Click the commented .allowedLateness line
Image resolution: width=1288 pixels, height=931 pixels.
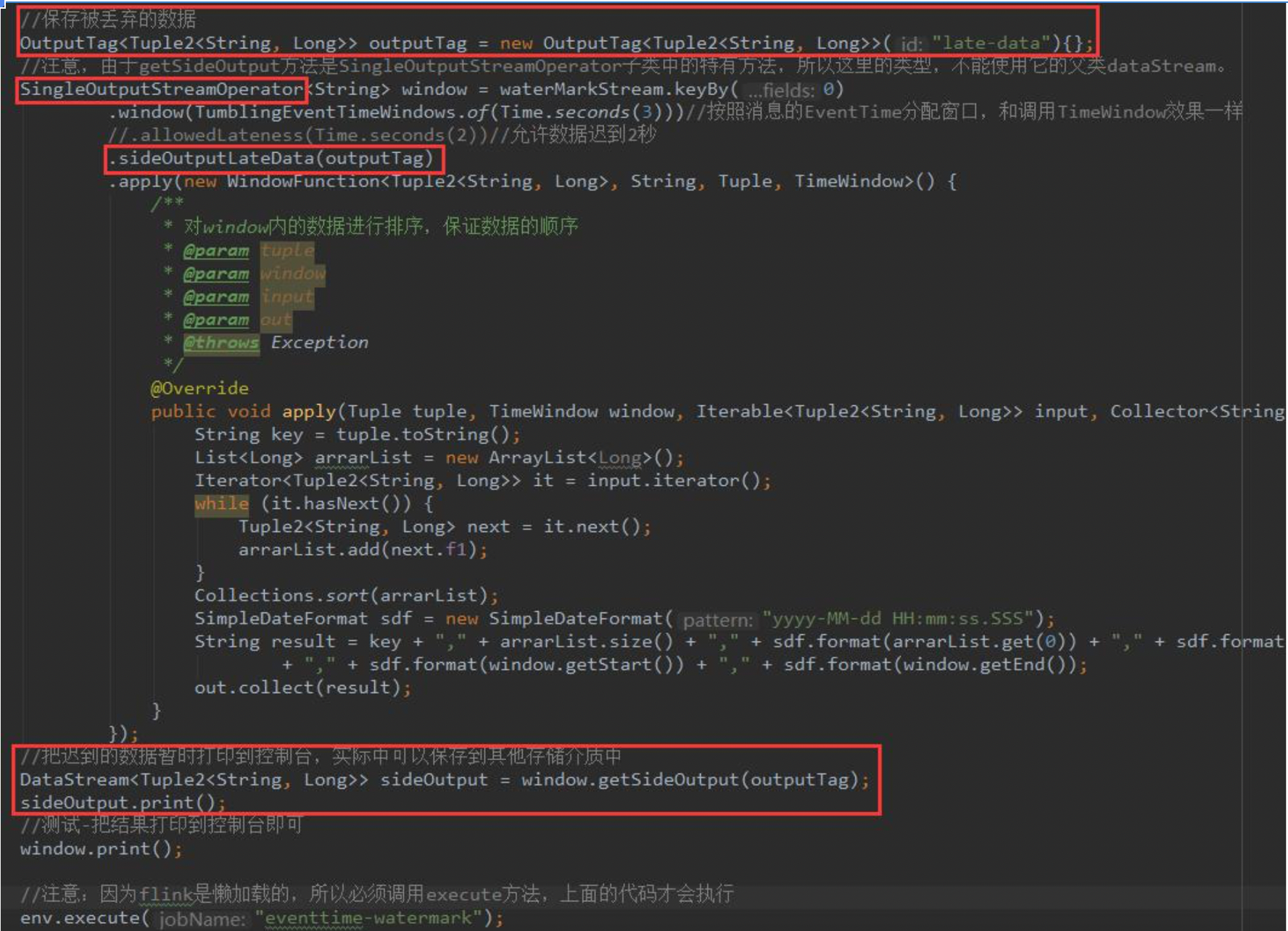pyautogui.click(x=381, y=135)
